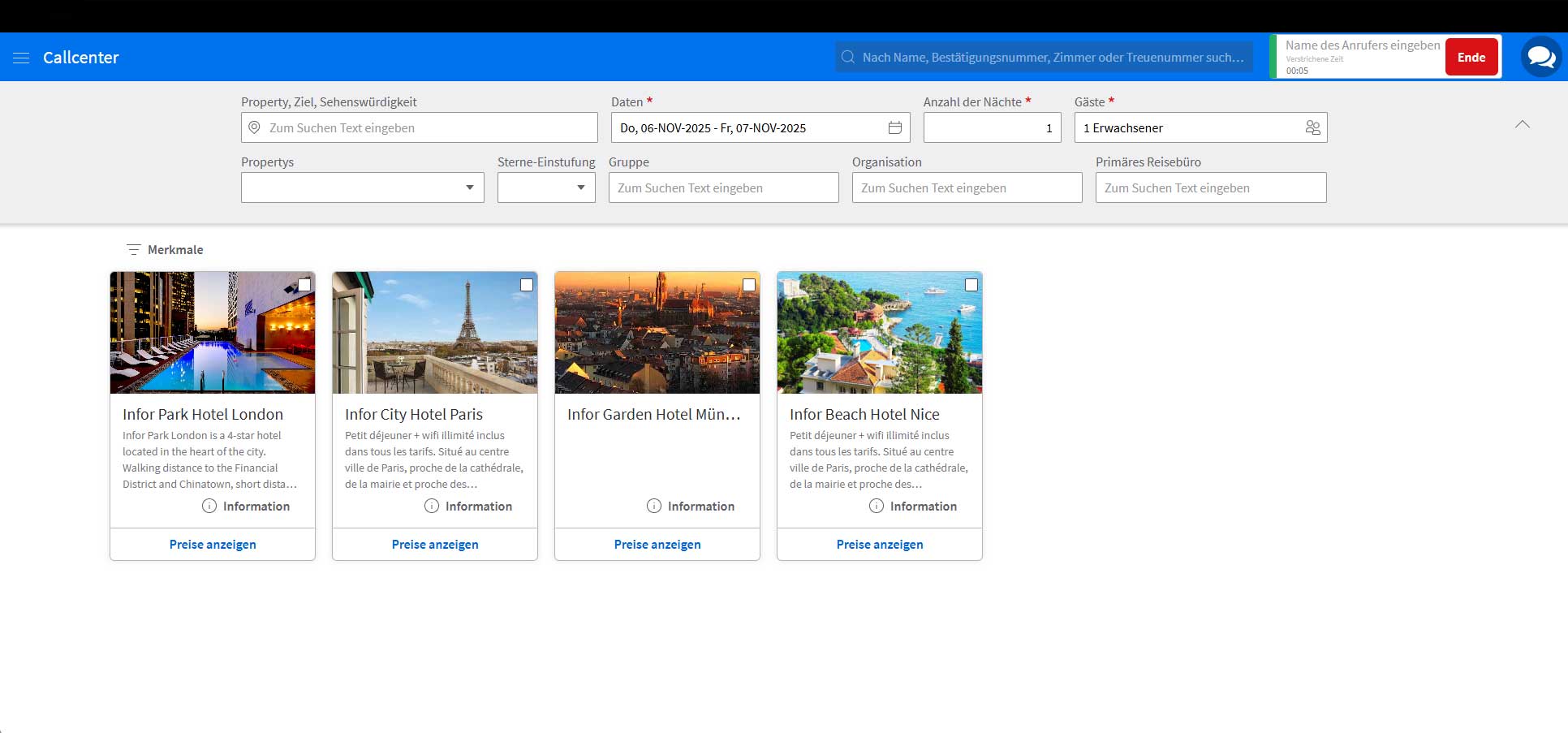Expand the Sterne-Einstufung dropdown

[546, 188]
